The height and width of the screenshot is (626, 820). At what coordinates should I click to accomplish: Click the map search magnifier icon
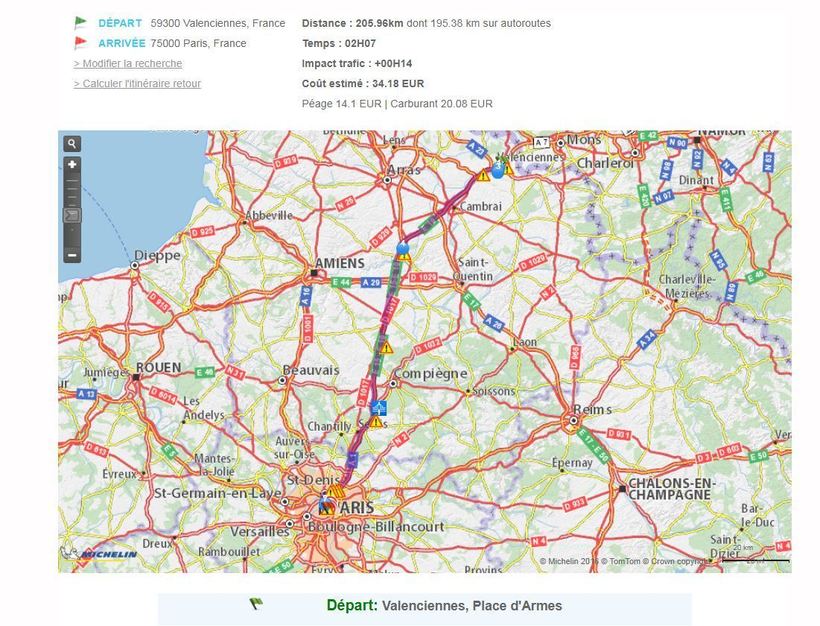click(x=72, y=144)
